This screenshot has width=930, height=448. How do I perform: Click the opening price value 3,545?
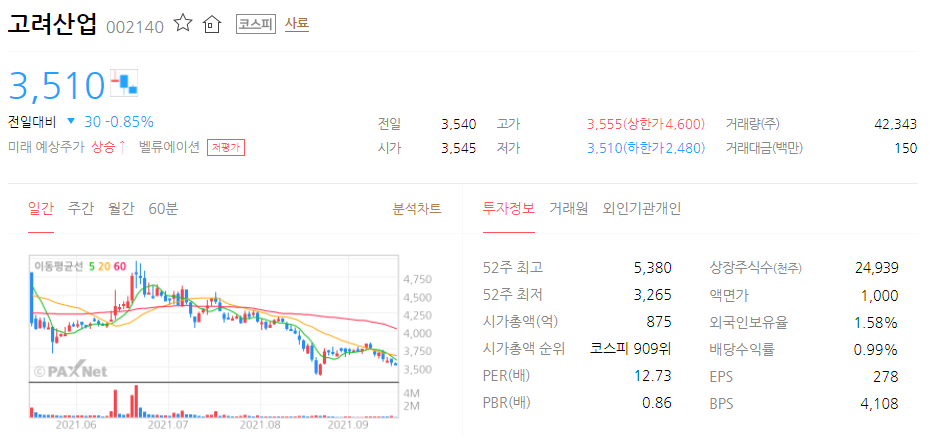point(458,148)
